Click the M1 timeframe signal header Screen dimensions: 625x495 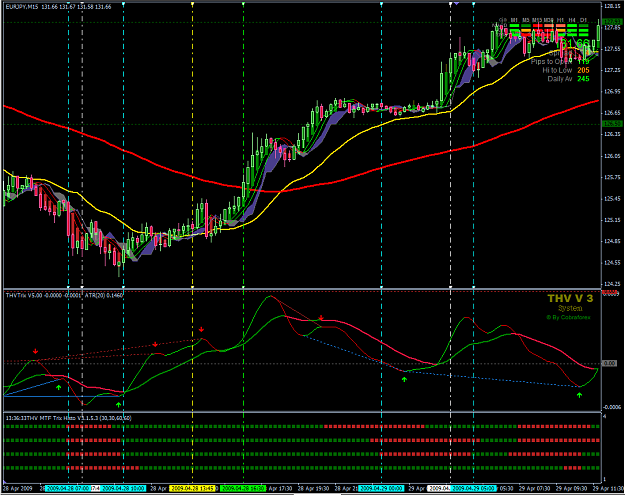coord(515,20)
